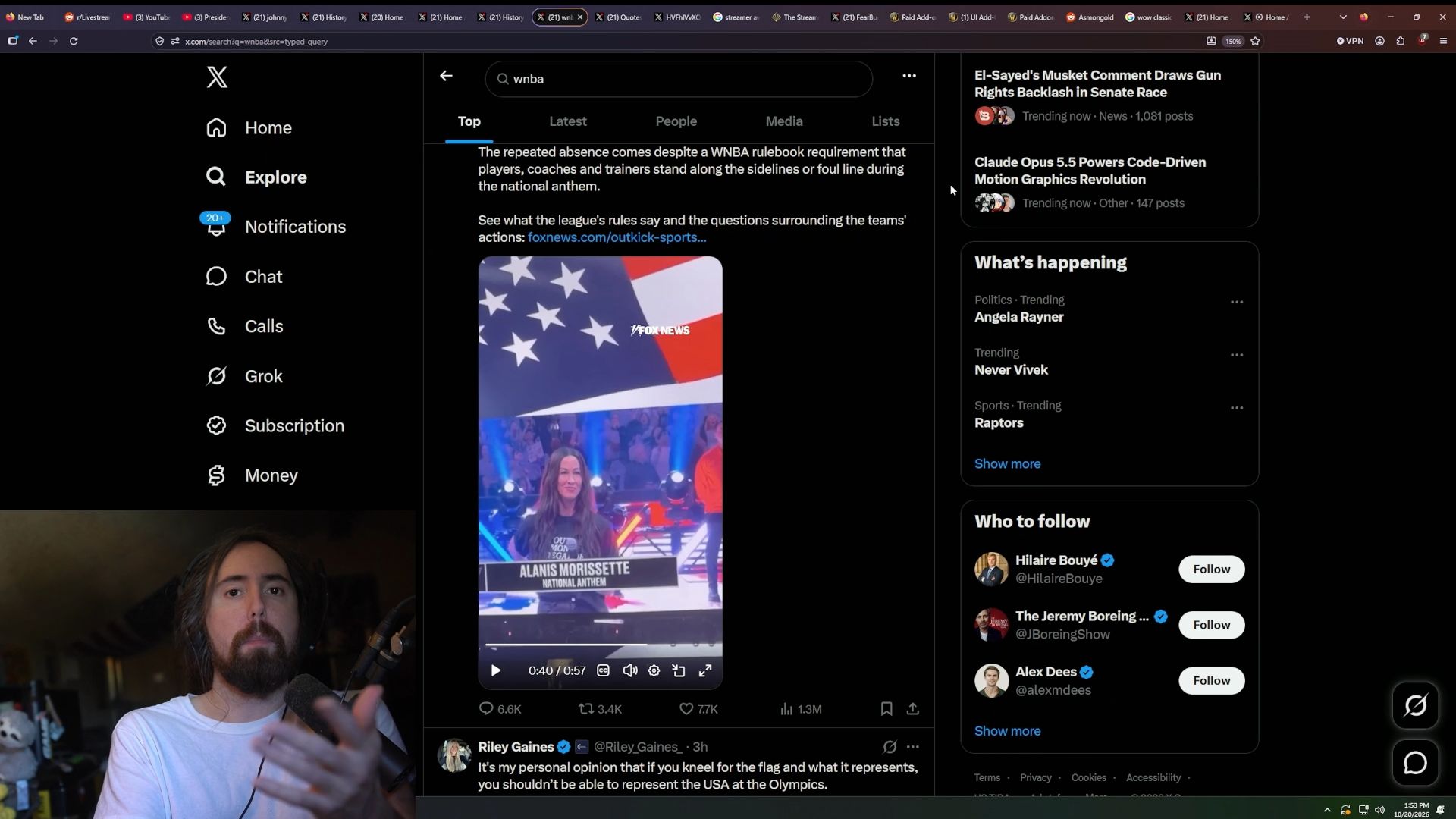The image size is (1456, 819).
Task: Bookmark the Fox News post
Action: coord(886,709)
